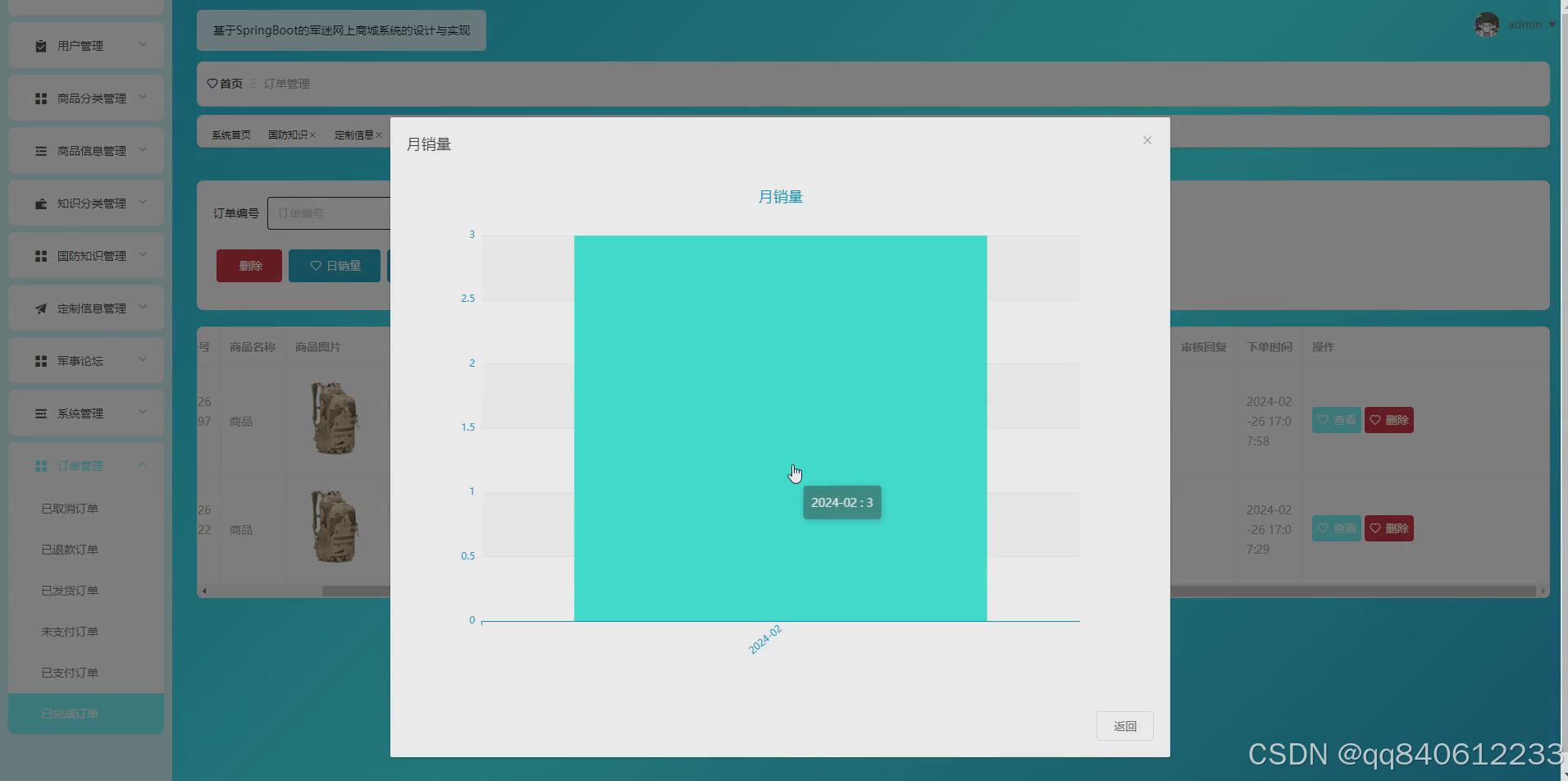Click the 商品分类管理 grid icon
The image size is (1568, 781).
click(41, 98)
